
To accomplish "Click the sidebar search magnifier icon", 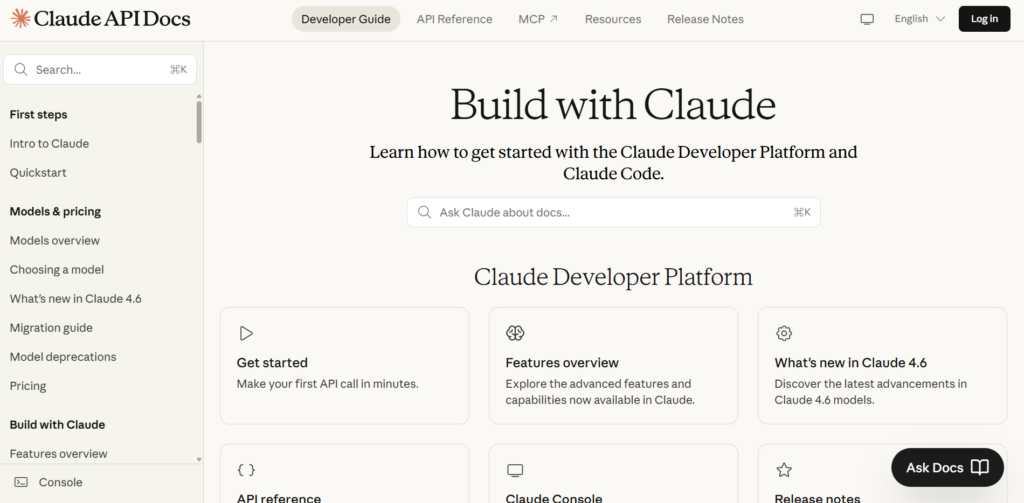I will pos(21,69).
